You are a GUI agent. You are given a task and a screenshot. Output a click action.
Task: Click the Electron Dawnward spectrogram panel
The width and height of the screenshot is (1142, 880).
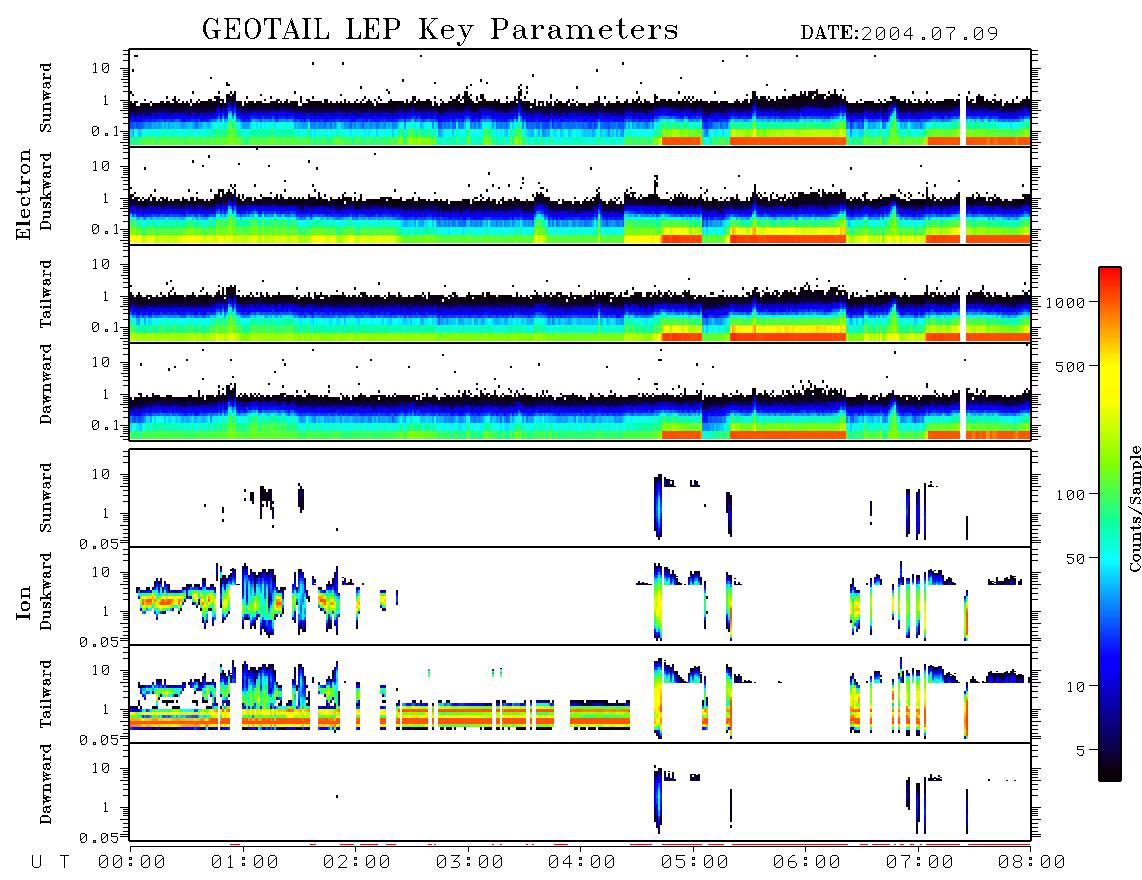coord(580,391)
